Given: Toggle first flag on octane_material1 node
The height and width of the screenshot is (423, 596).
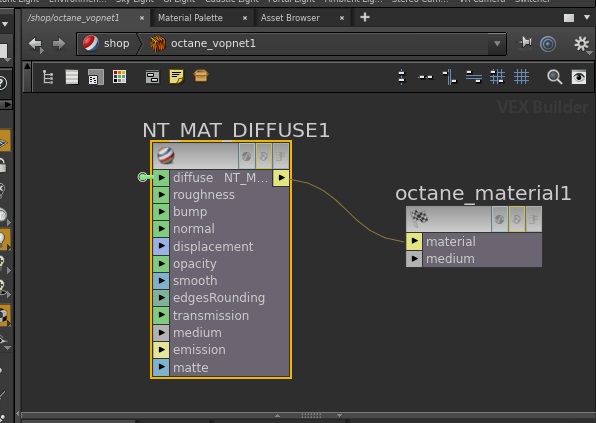Looking at the screenshot, I should (x=499, y=219).
